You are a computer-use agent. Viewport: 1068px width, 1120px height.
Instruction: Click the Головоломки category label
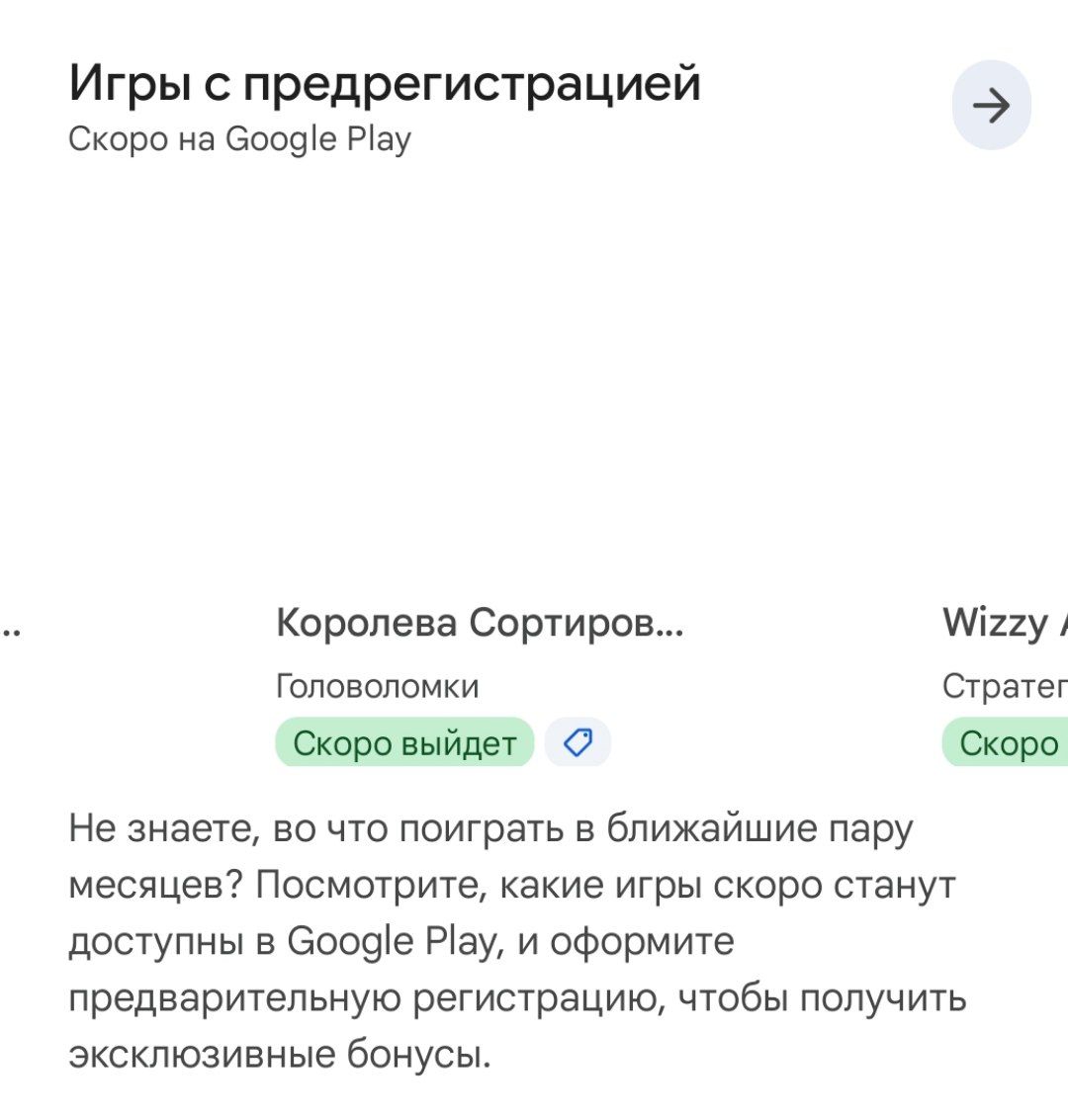377,686
